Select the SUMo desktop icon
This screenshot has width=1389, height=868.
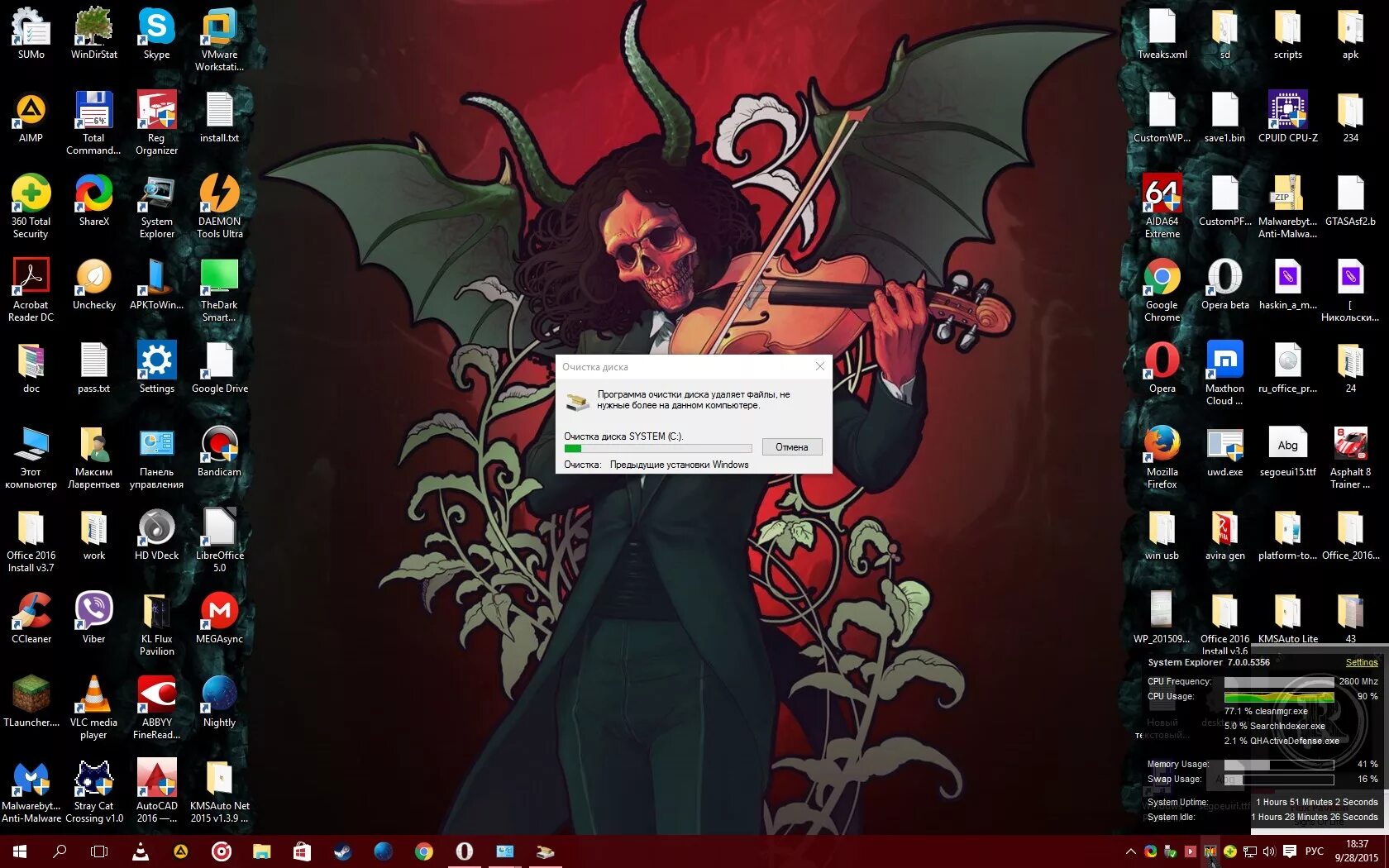(x=31, y=34)
